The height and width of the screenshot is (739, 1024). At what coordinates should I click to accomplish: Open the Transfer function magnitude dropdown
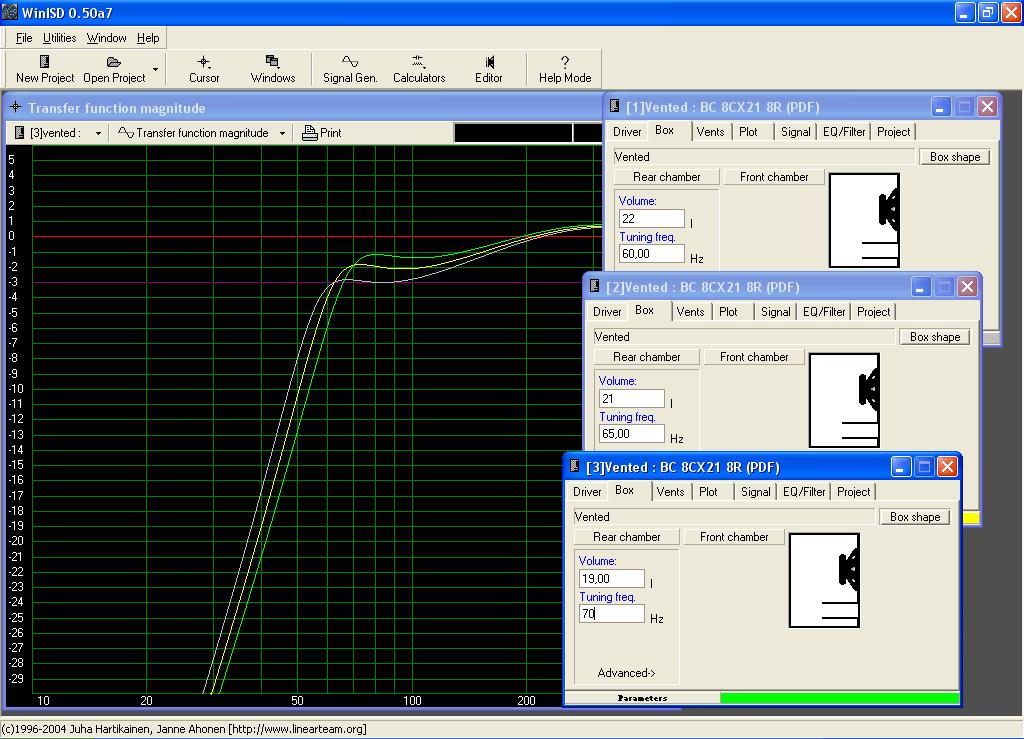point(282,133)
